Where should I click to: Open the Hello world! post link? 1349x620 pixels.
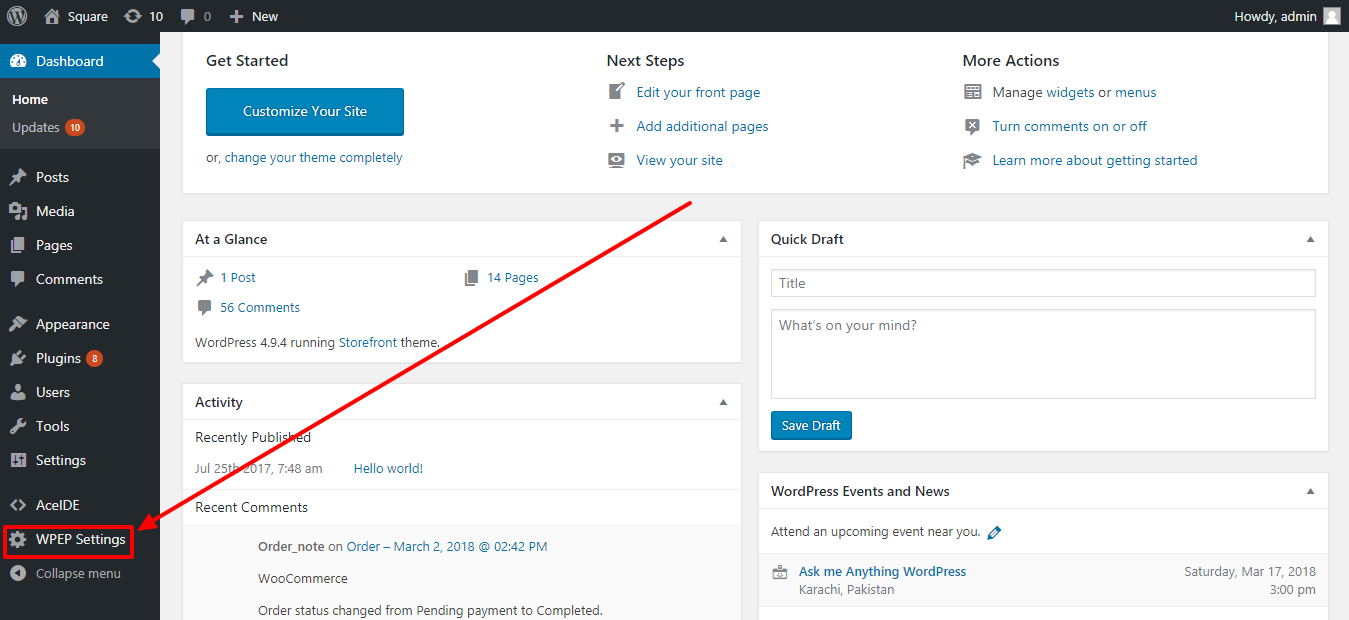(388, 468)
